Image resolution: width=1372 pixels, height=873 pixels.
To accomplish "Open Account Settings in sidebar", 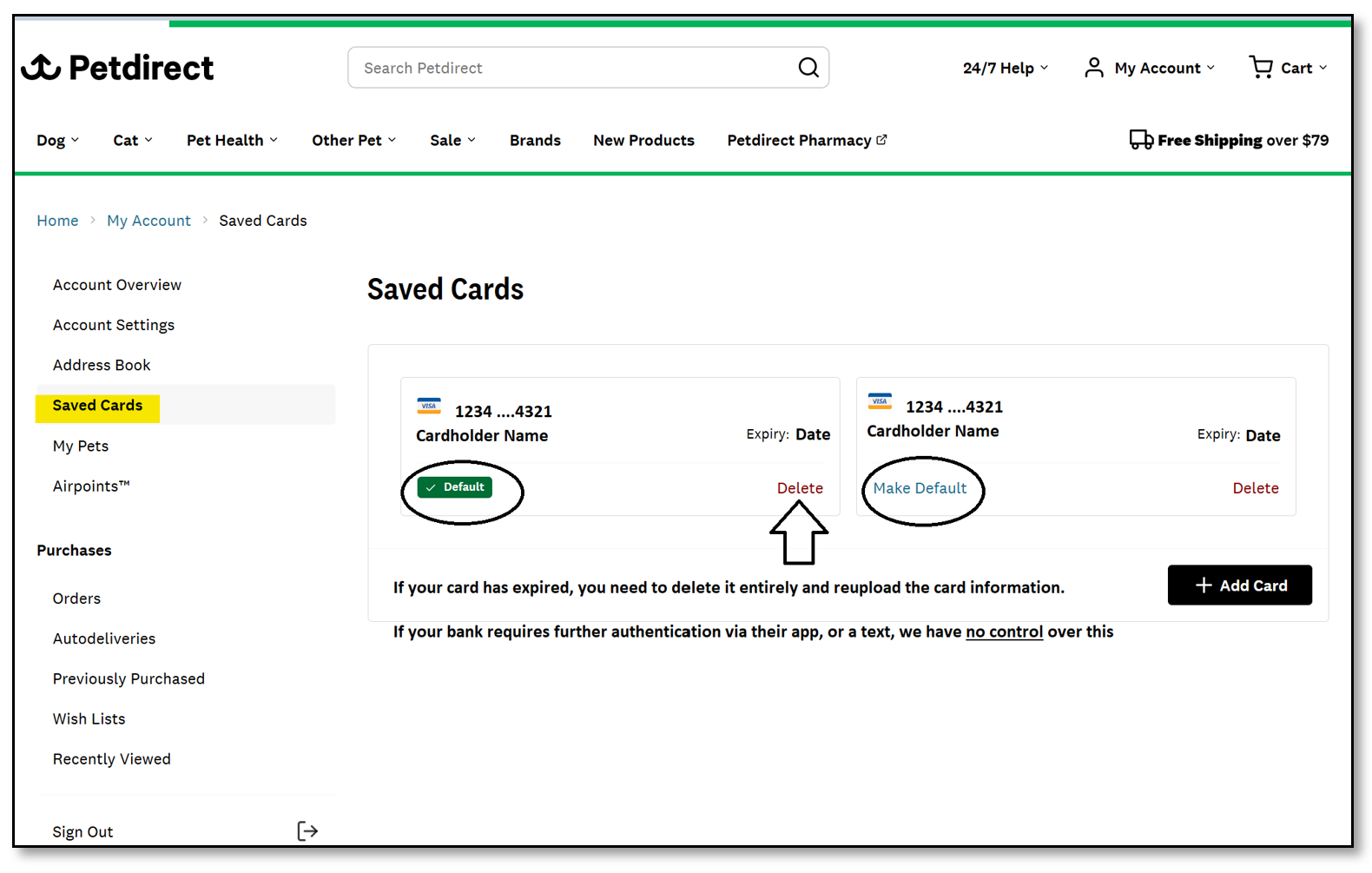I will tap(114, 325).
